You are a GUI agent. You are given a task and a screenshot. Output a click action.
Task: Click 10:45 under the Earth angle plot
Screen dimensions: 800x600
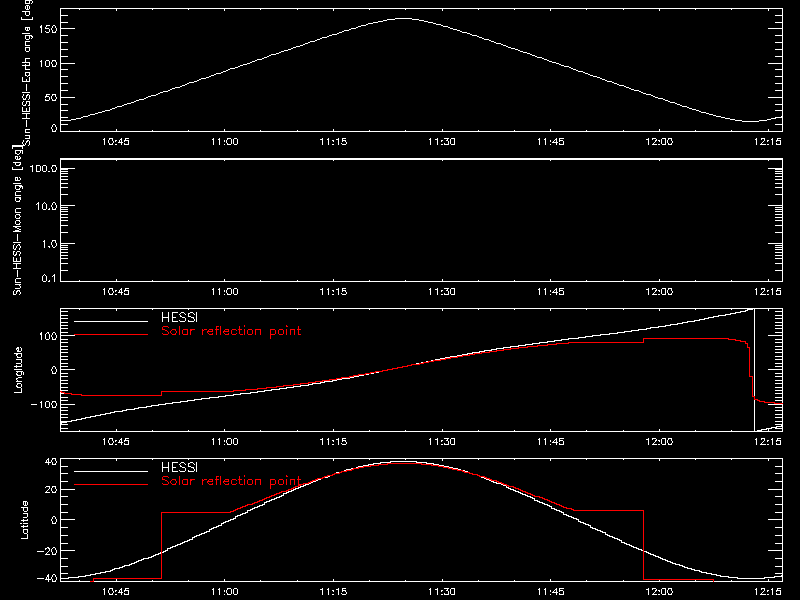(116, 142)
